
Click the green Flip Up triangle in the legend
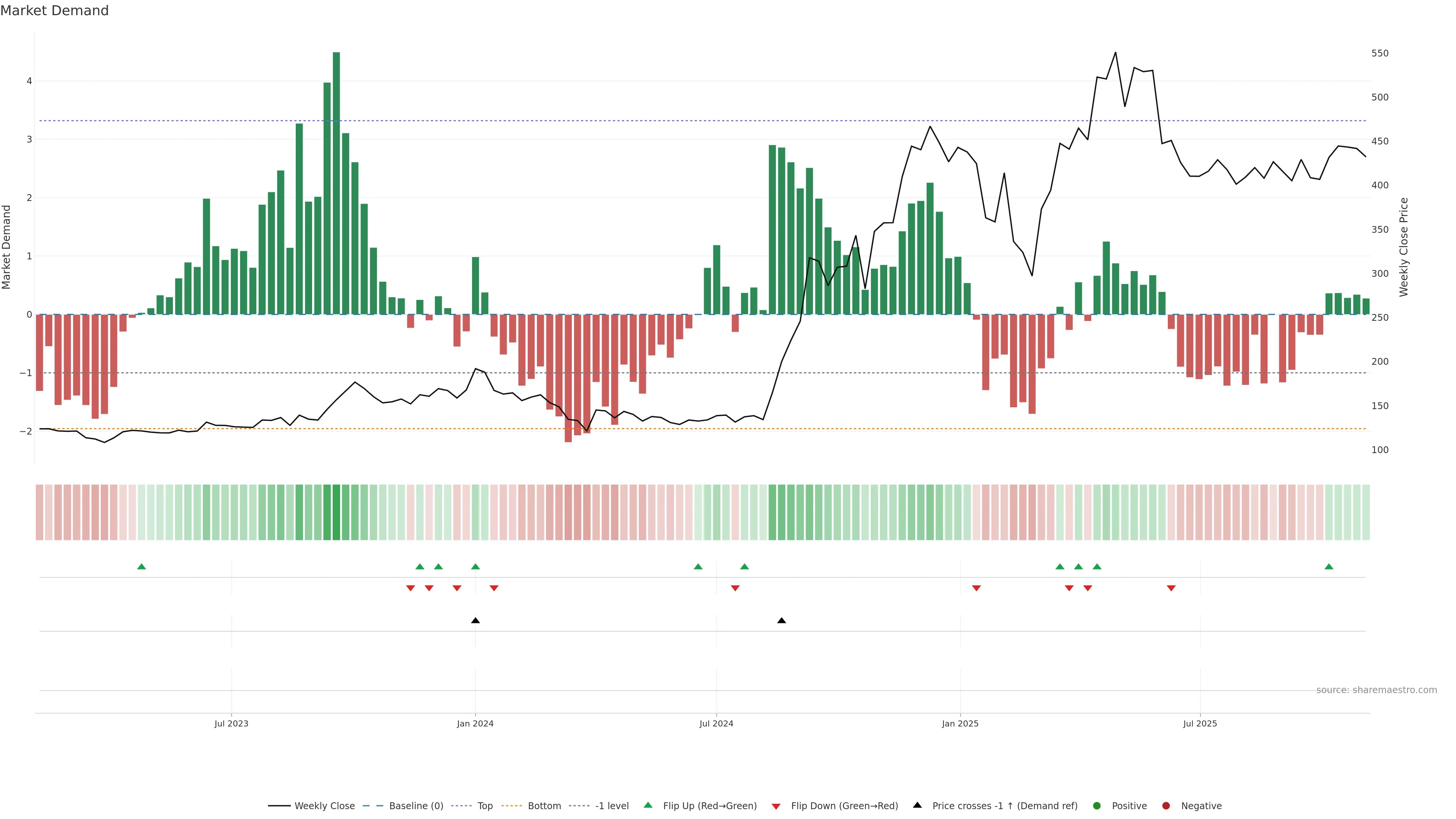648,805
